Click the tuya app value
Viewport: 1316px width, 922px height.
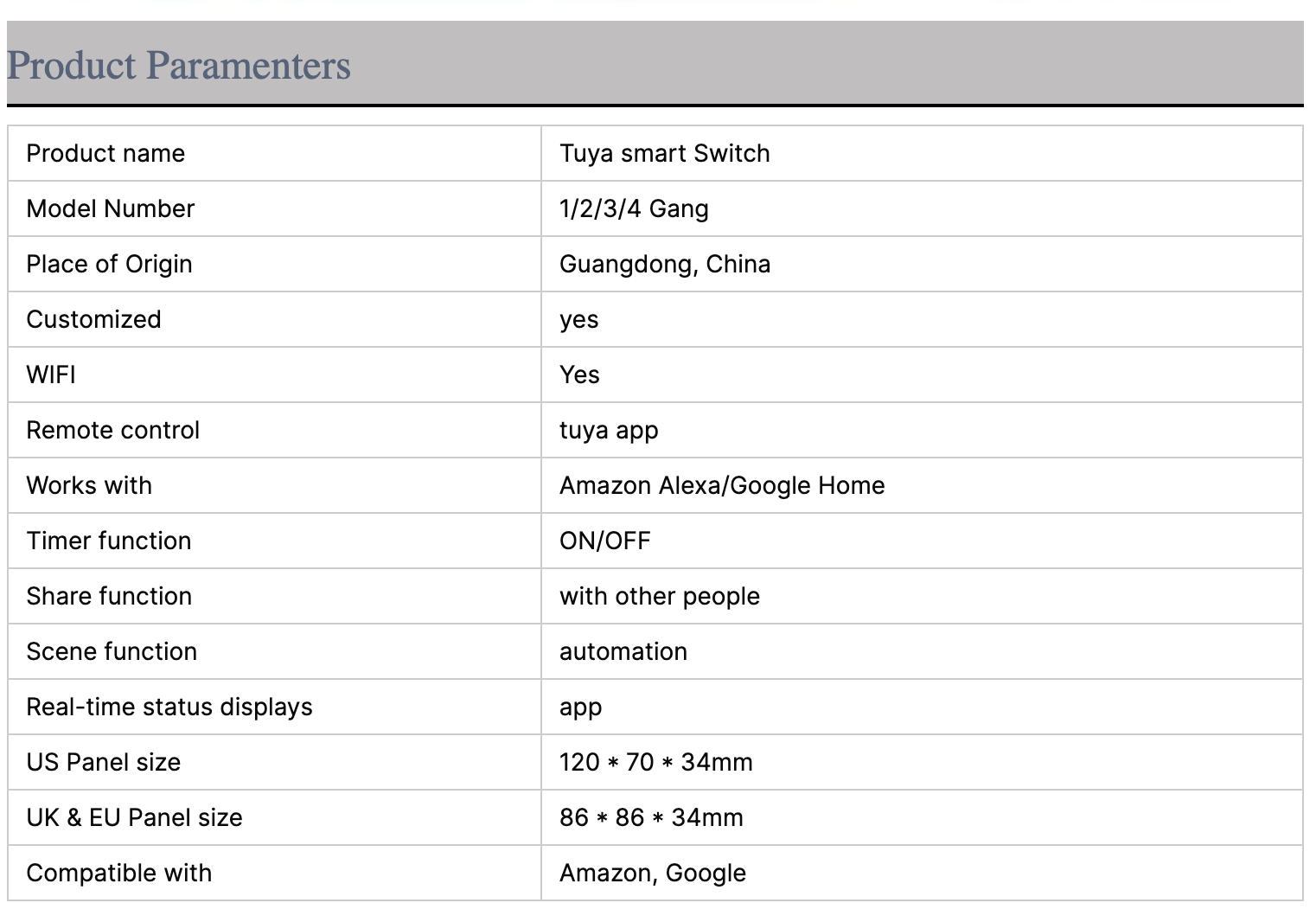coord(609,431)
